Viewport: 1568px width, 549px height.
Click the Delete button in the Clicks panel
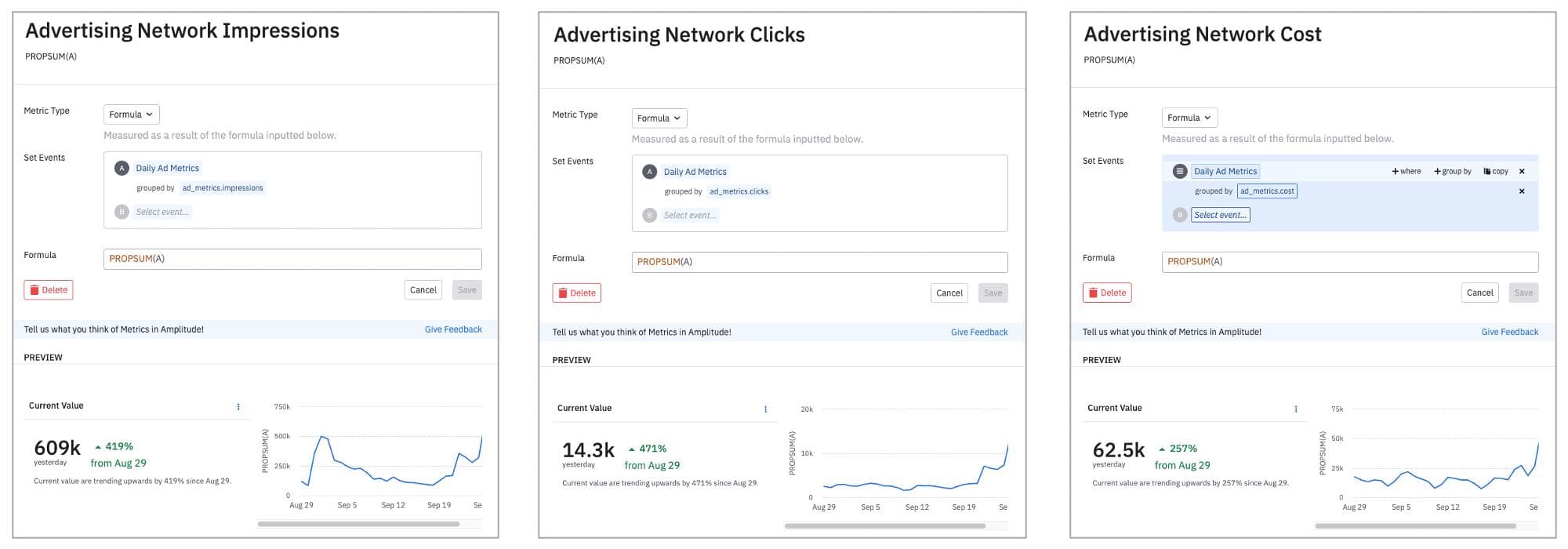click(x=577, y=293)
